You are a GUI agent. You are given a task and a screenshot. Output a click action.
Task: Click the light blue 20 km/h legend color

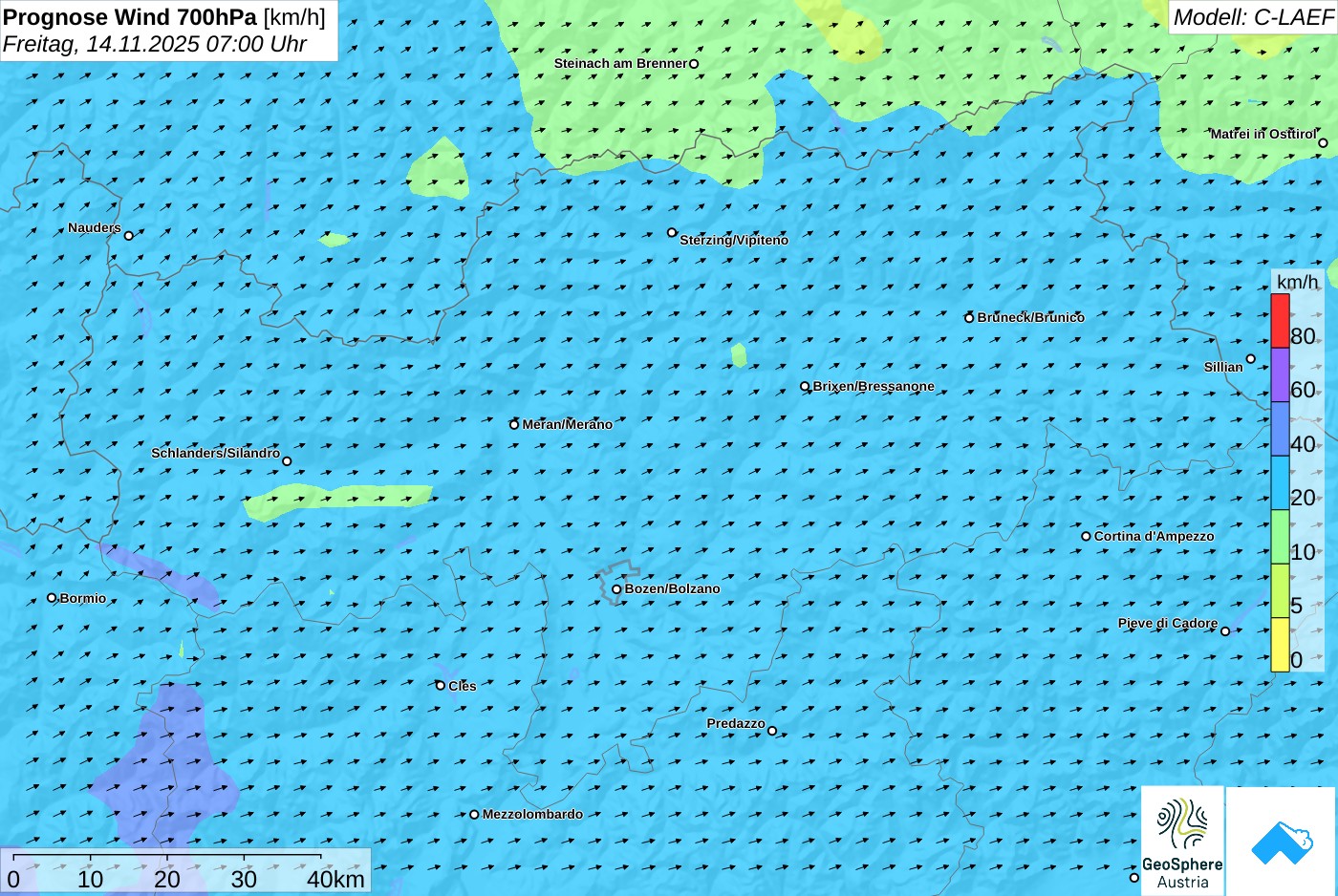tap(1280, 482)
